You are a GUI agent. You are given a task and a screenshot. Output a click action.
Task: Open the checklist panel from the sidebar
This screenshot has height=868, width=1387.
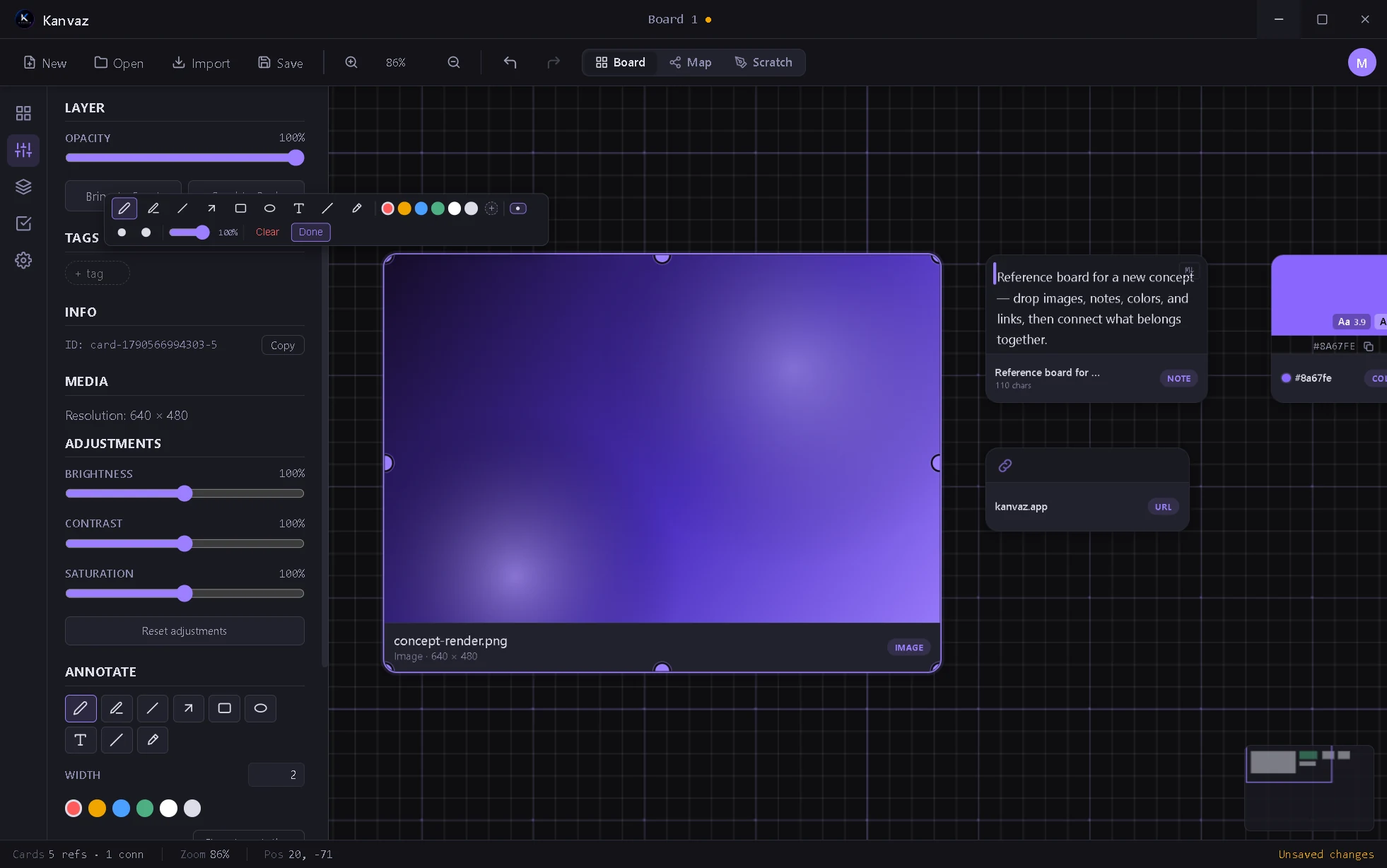pos(23,223)
